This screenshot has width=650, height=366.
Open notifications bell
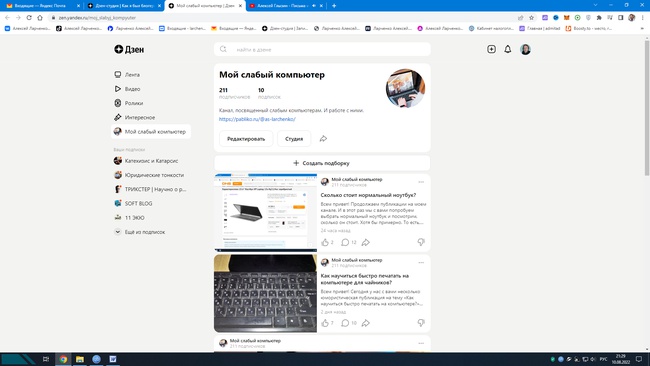(507, 49)
